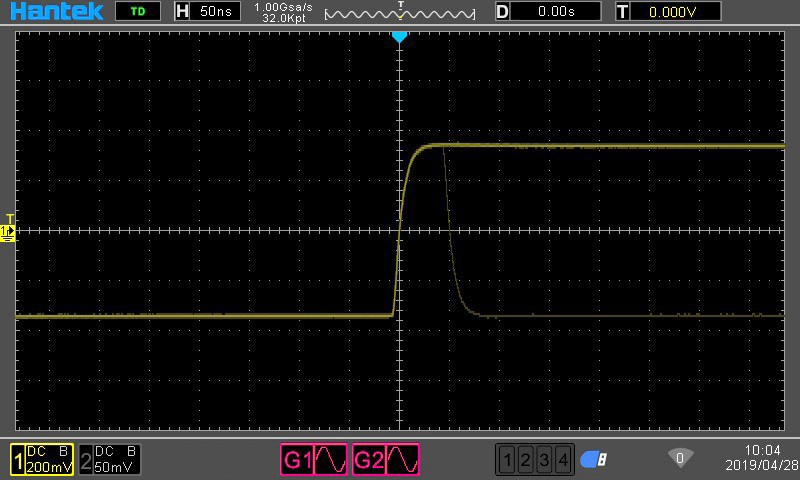The image size is (800, 480).
Task: Click the 50ns timebase value
Action: (215, 11)
